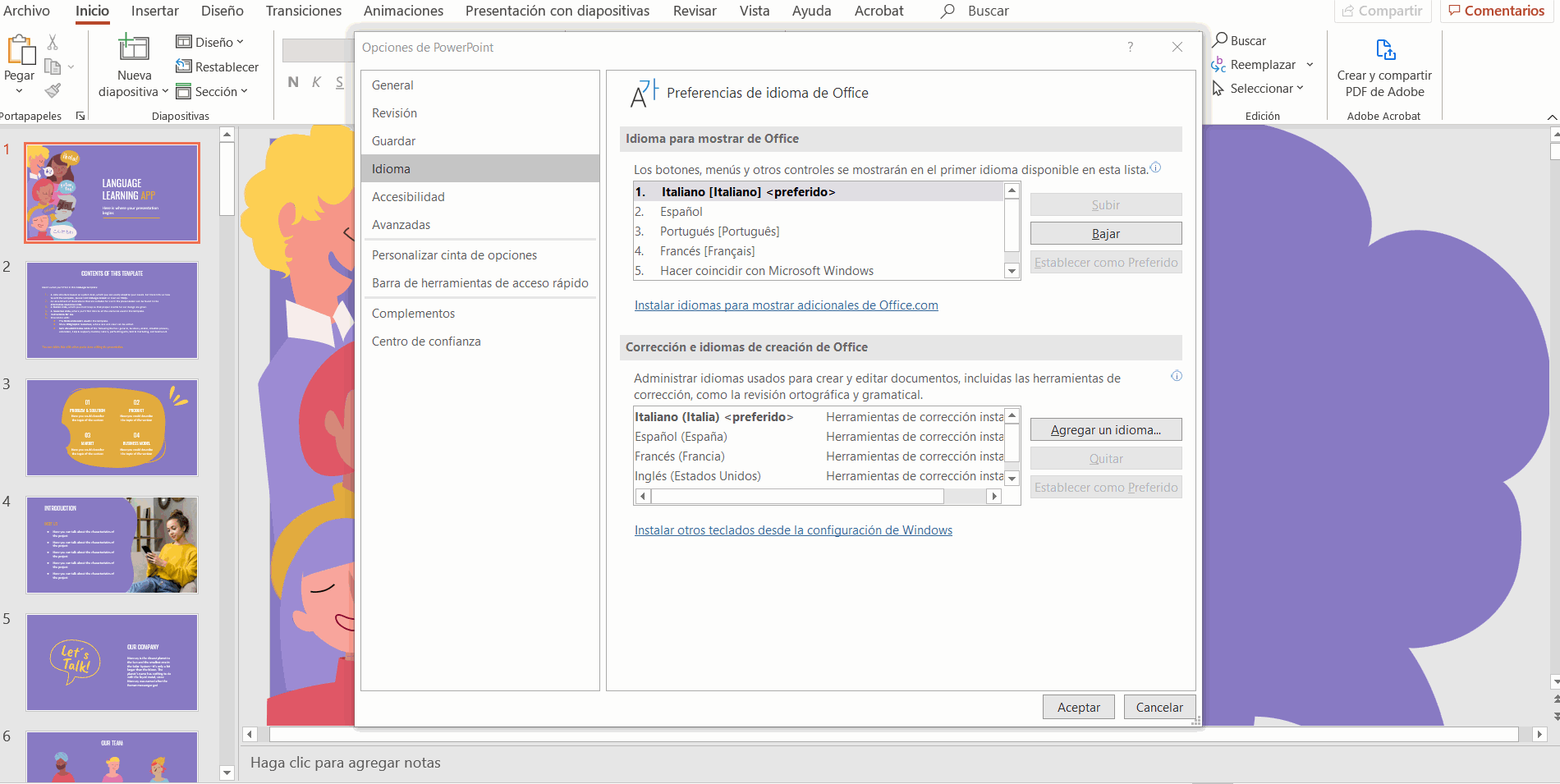Viewport: 1560px width, 784px height.
Task: Open Personalizar cinta de opciones
Action: click(480, 255)
